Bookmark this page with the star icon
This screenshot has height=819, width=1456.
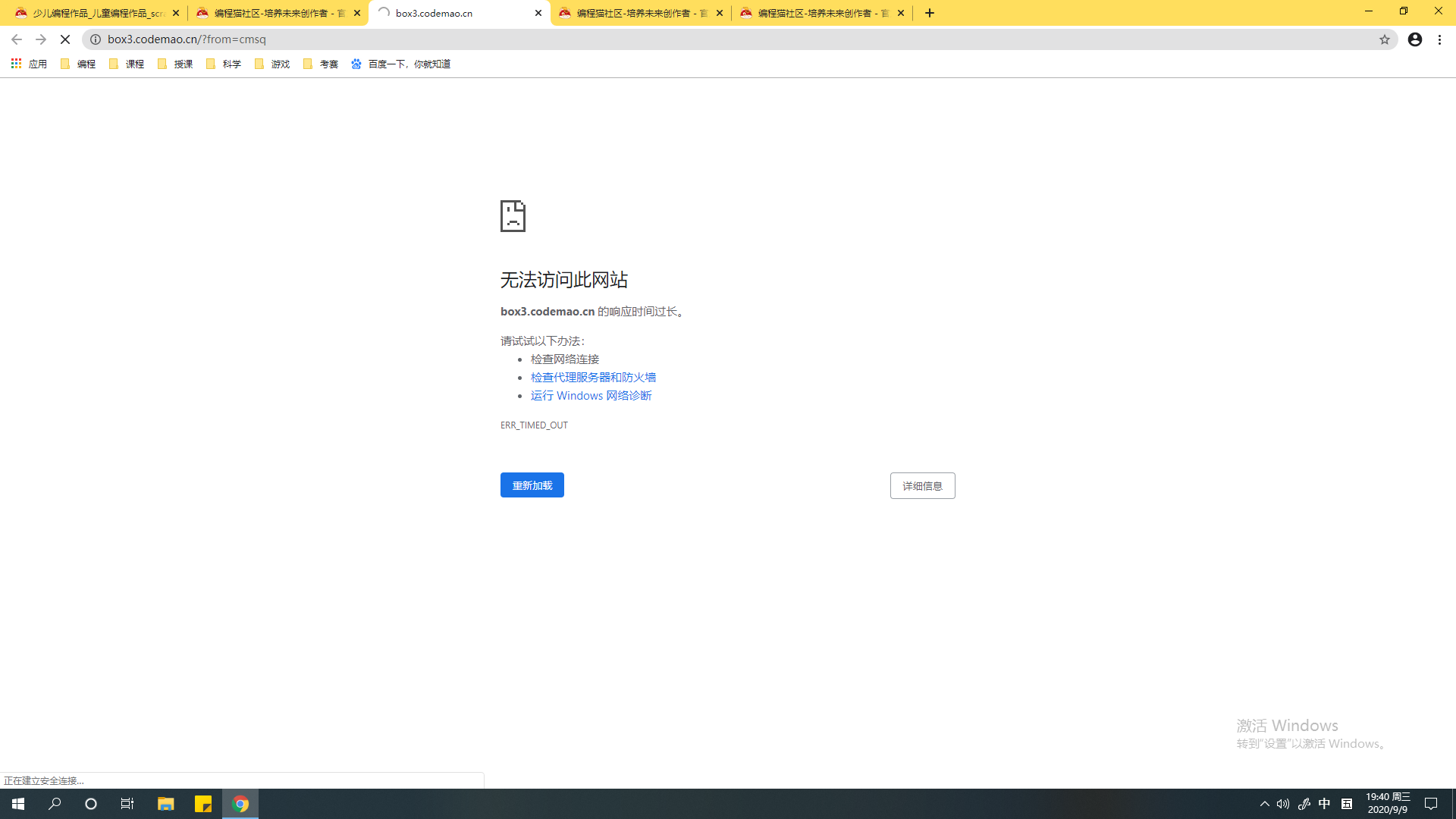click(1385, 39)
